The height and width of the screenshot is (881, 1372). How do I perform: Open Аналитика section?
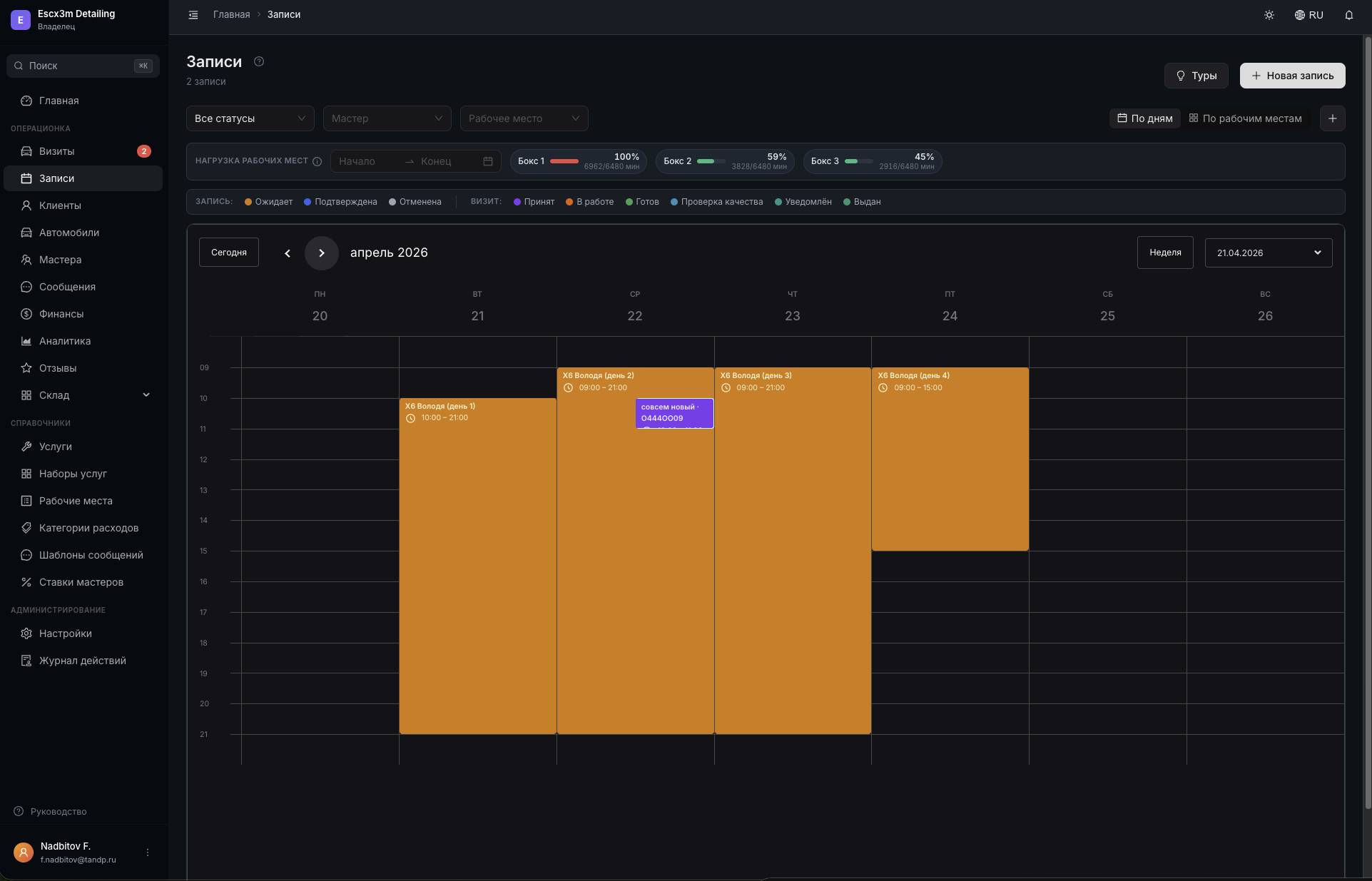83,341
